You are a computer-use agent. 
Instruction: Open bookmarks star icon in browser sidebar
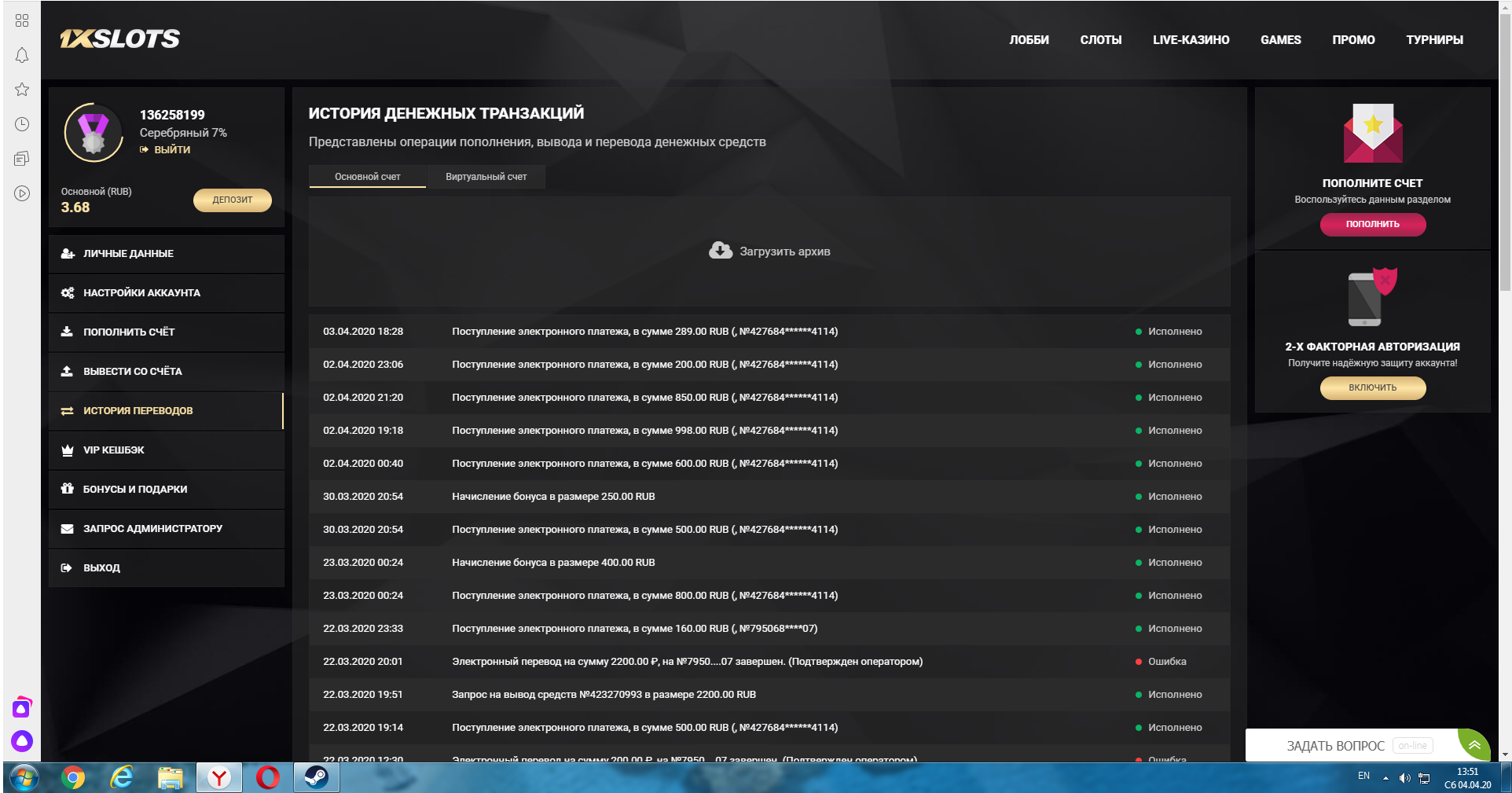pos(22,90)
